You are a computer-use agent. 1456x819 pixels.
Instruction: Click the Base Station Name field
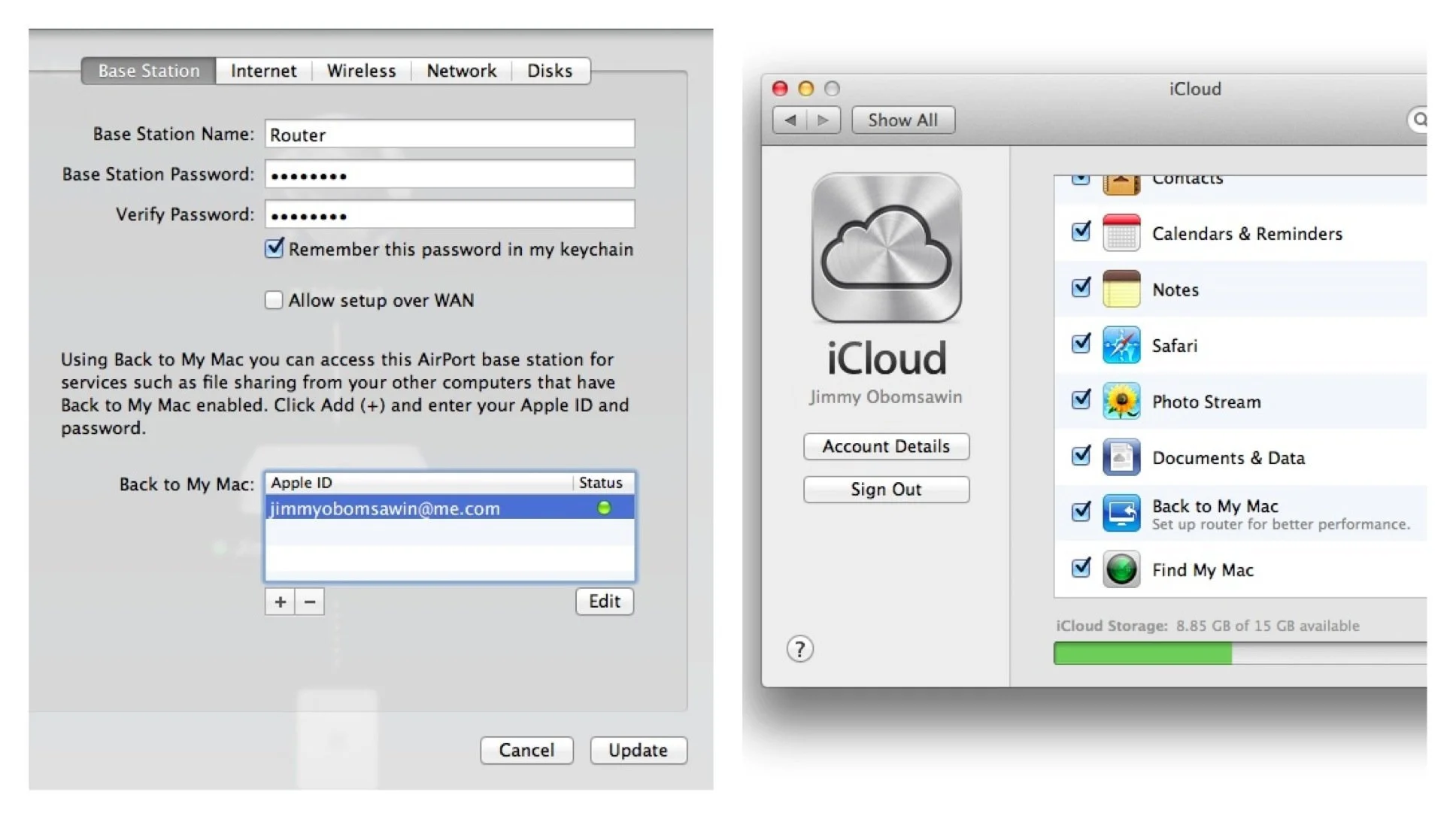point(449,135)
